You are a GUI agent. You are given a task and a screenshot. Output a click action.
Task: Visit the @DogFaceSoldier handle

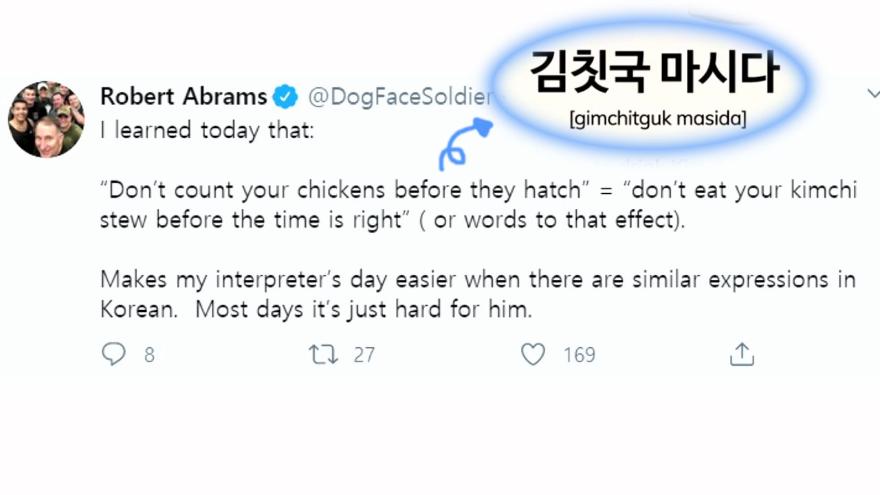400,97
